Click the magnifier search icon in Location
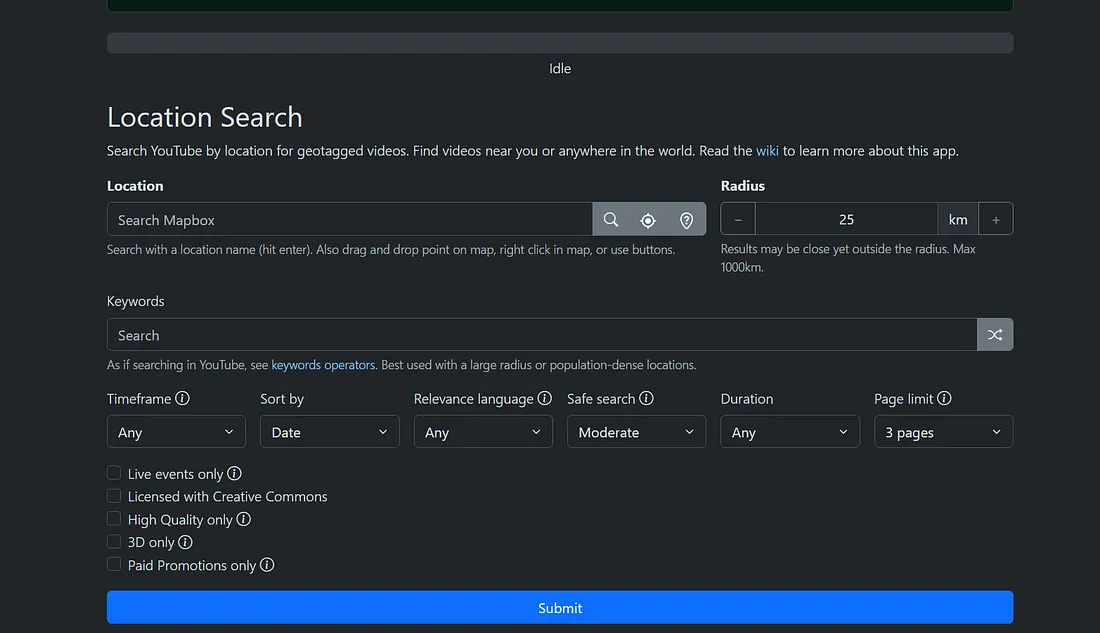This screenshot has height=633, width=1100. coord(611,220)
